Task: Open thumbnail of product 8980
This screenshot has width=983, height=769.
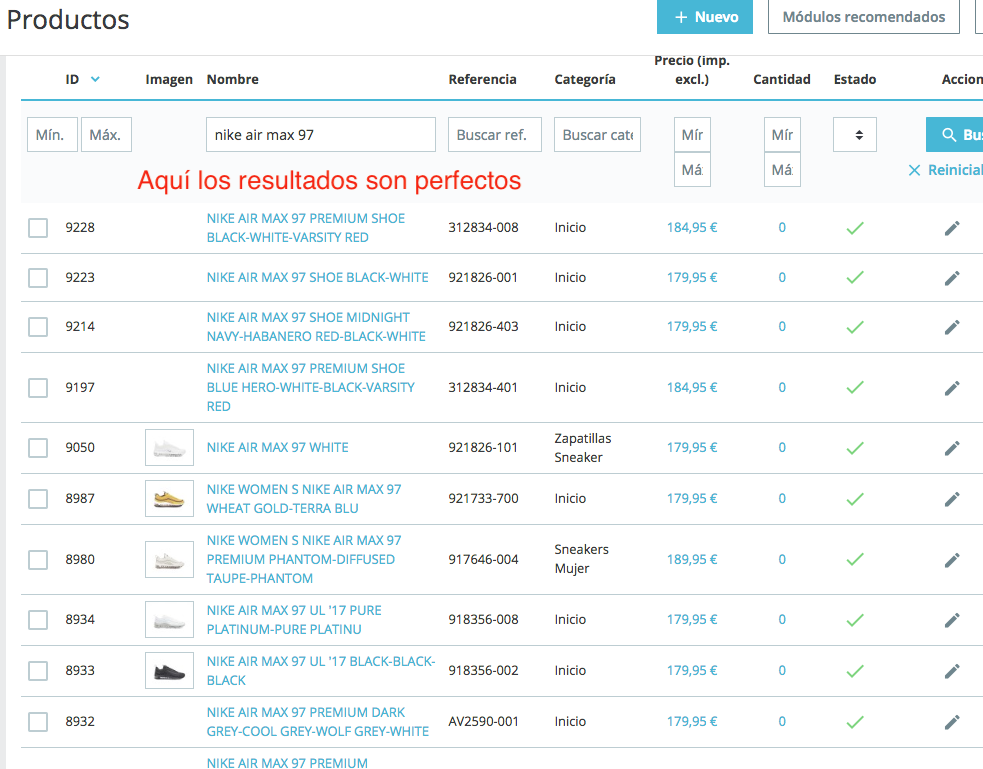Action: tap(169, 560)
